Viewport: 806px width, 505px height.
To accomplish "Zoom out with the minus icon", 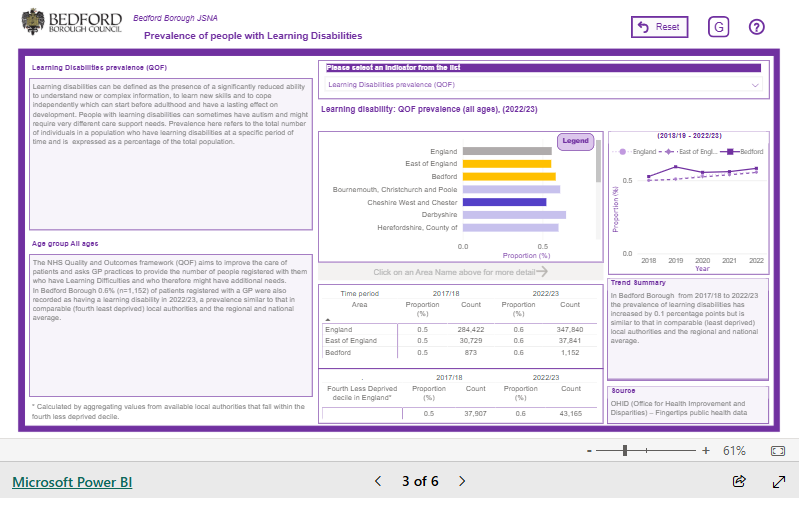I will pyautogui.click(x=589, y=451).
